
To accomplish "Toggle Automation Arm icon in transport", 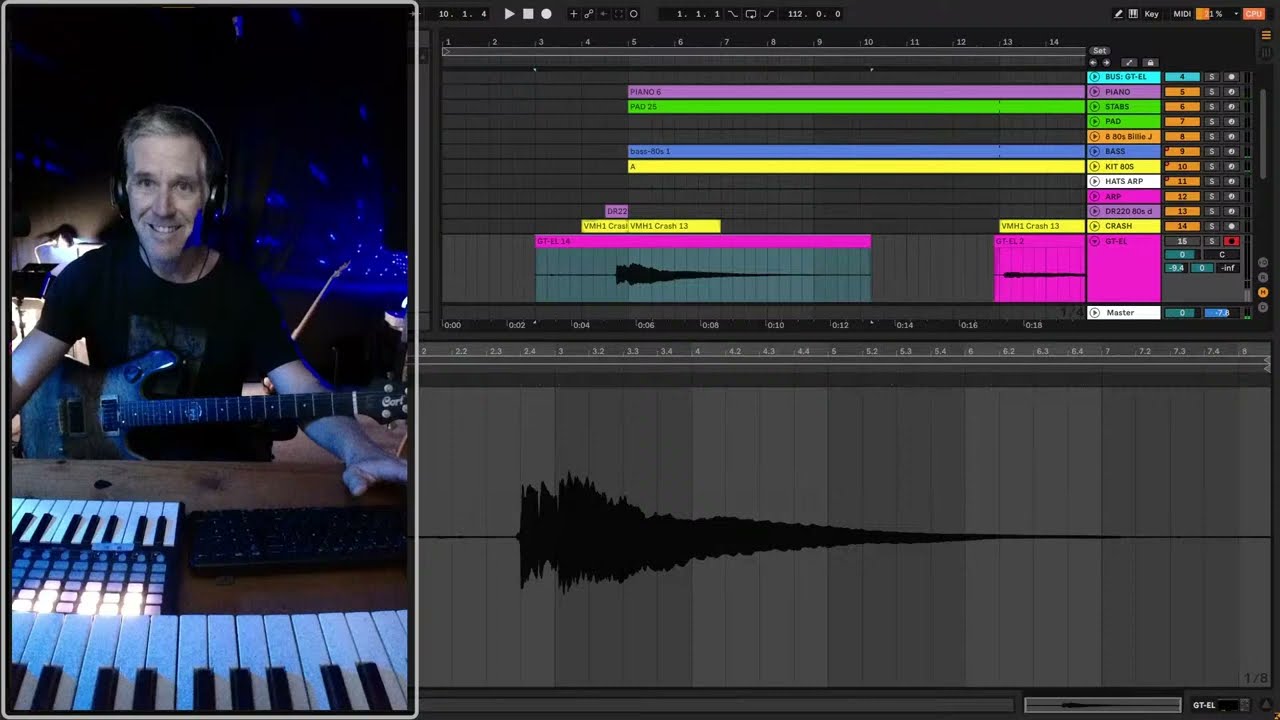I will (x=588, y=14).
